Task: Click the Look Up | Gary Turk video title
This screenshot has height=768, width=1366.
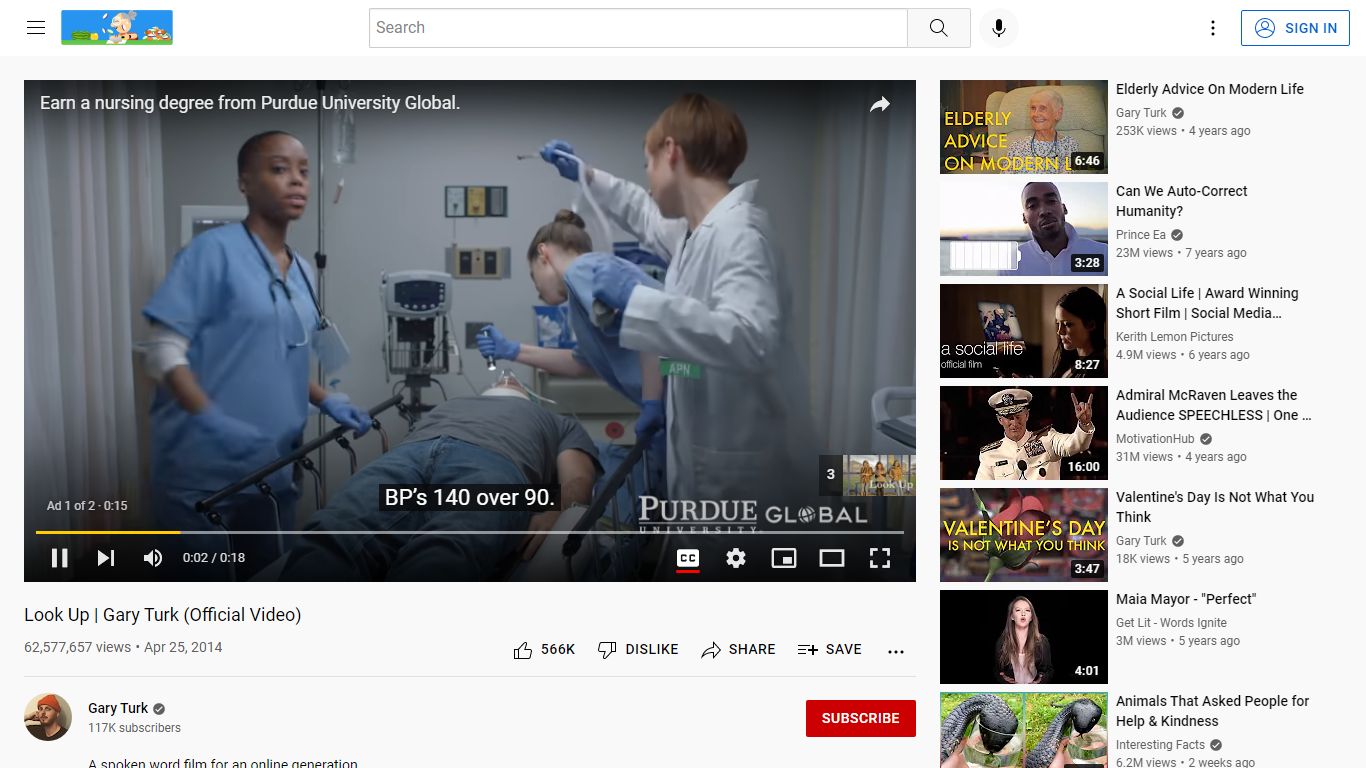Action: coord(163,615)
